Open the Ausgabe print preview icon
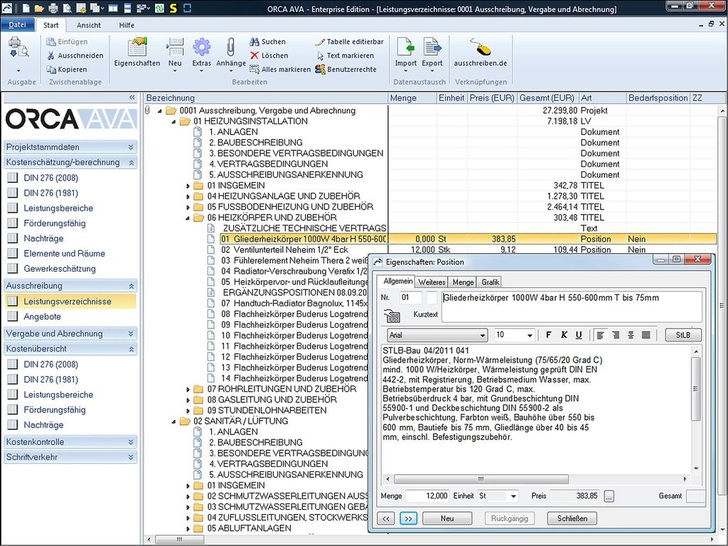The height and width of the screenshot is (546, 728). pos(19,48)
